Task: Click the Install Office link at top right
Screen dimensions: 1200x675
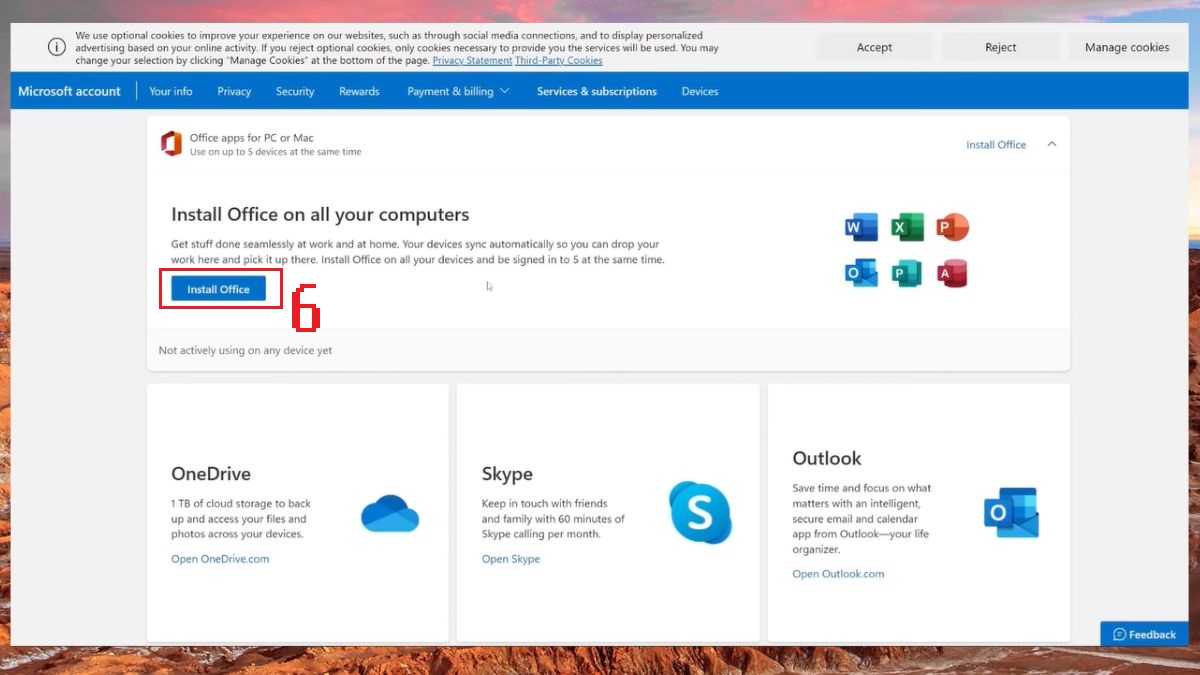Action: point(996,145)
